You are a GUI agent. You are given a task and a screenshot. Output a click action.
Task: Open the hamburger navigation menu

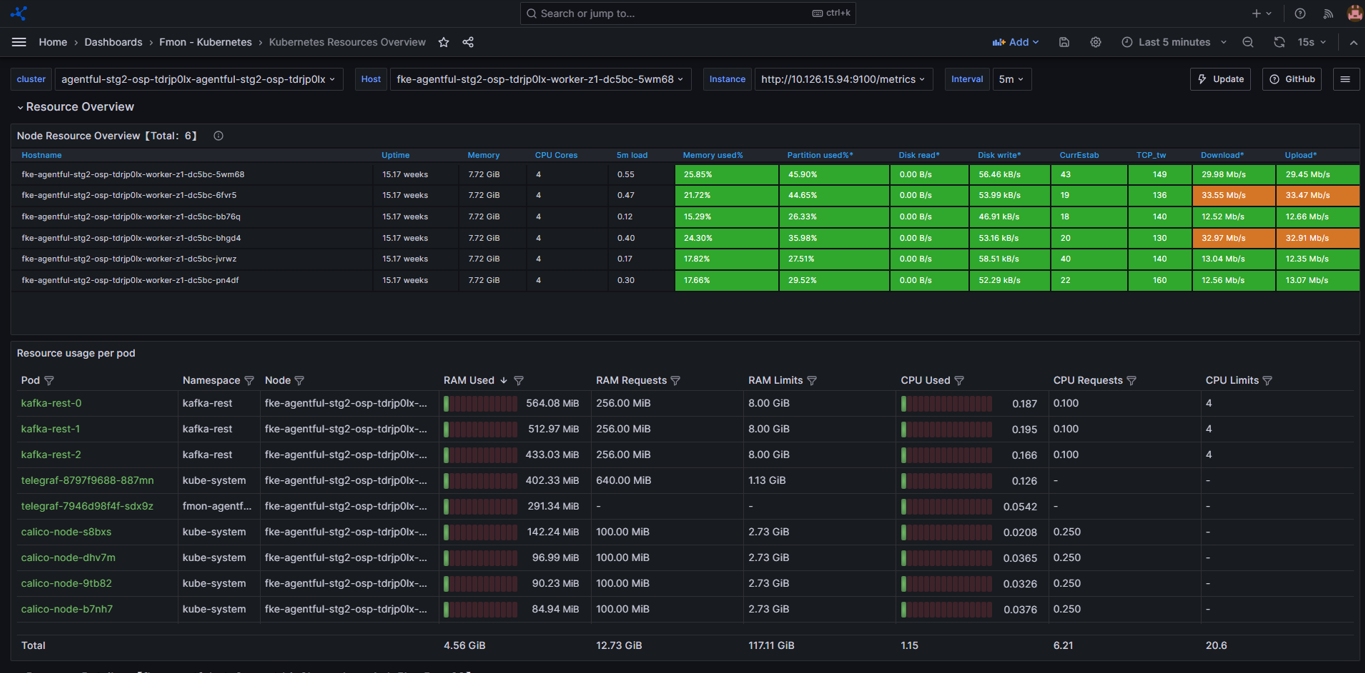click(19, 42)
